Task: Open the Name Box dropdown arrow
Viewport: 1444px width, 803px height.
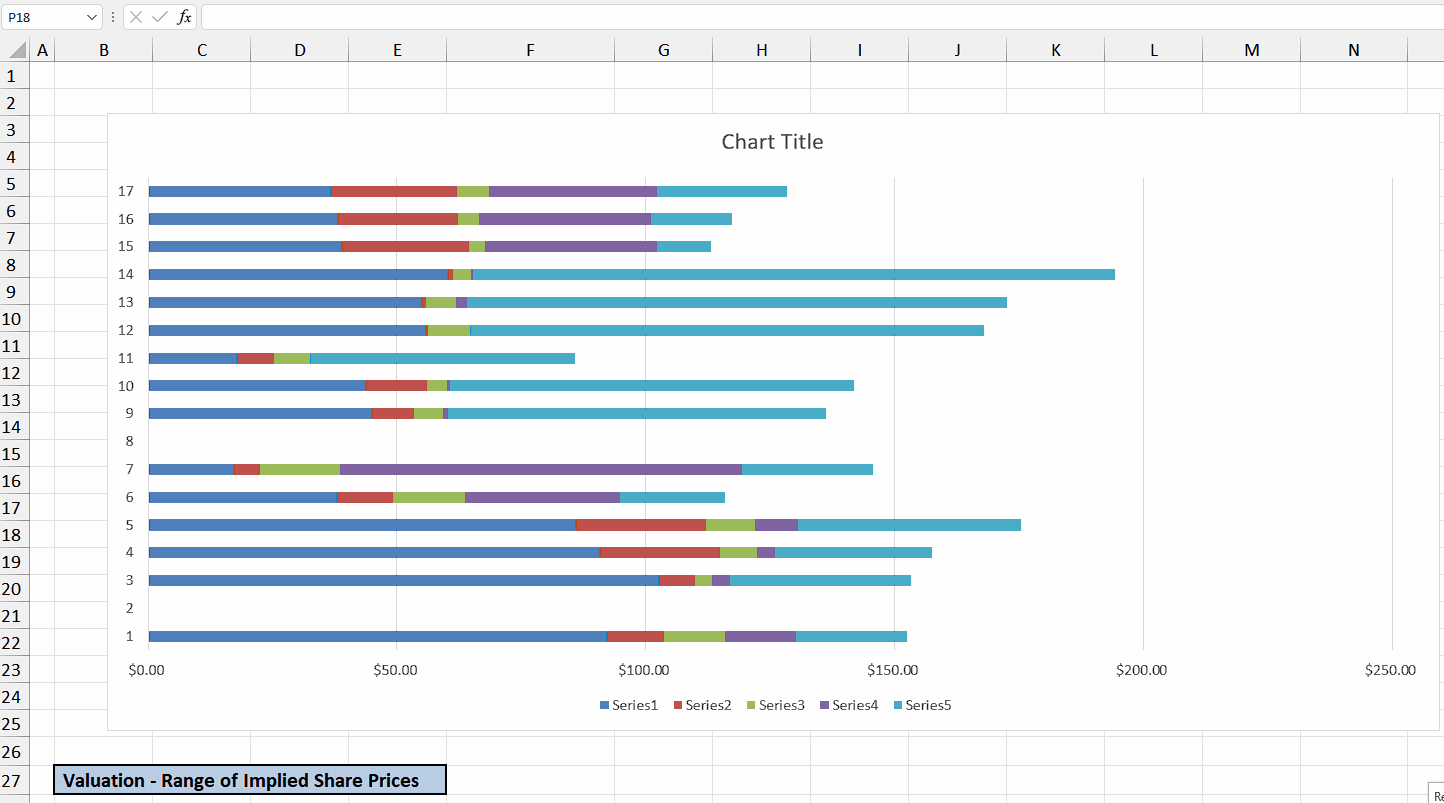Action: (90, 16)
